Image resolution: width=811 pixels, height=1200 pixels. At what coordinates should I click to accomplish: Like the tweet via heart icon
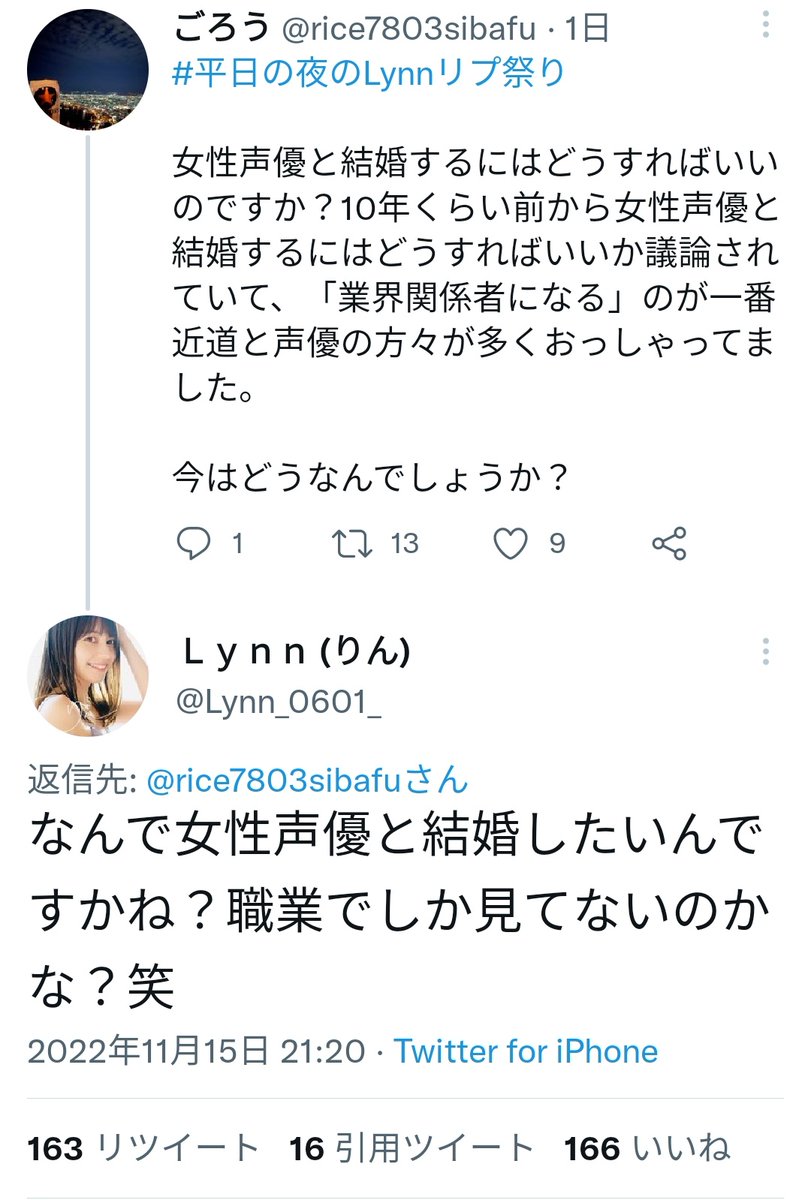(x=511, y=543)
